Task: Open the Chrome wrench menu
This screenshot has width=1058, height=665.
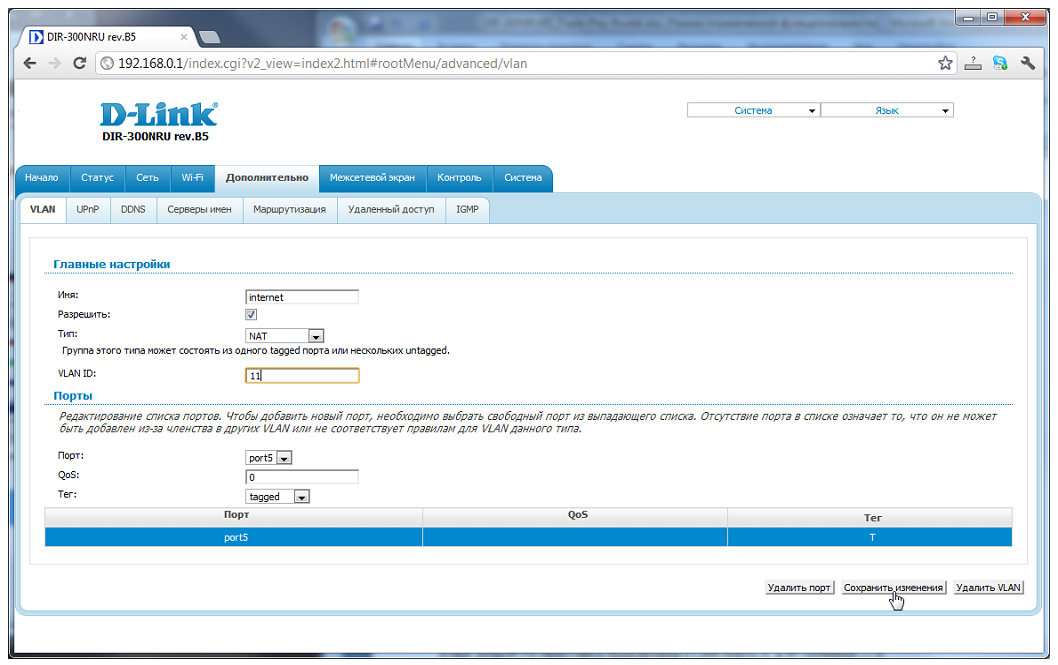Action: [x=1027, y=63]
